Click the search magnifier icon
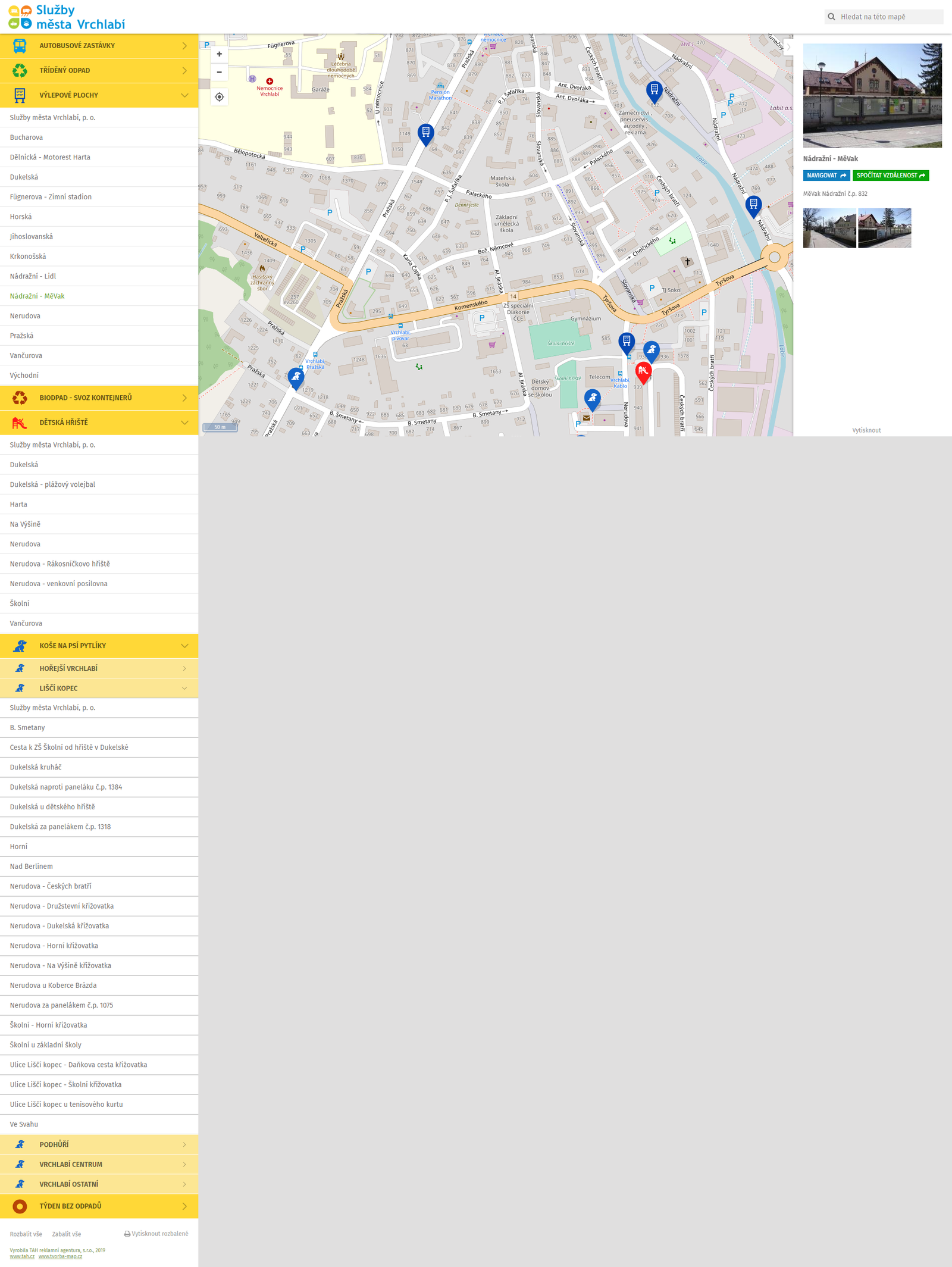The width and height of the screenshot is (952, 1267). [832, 17]
